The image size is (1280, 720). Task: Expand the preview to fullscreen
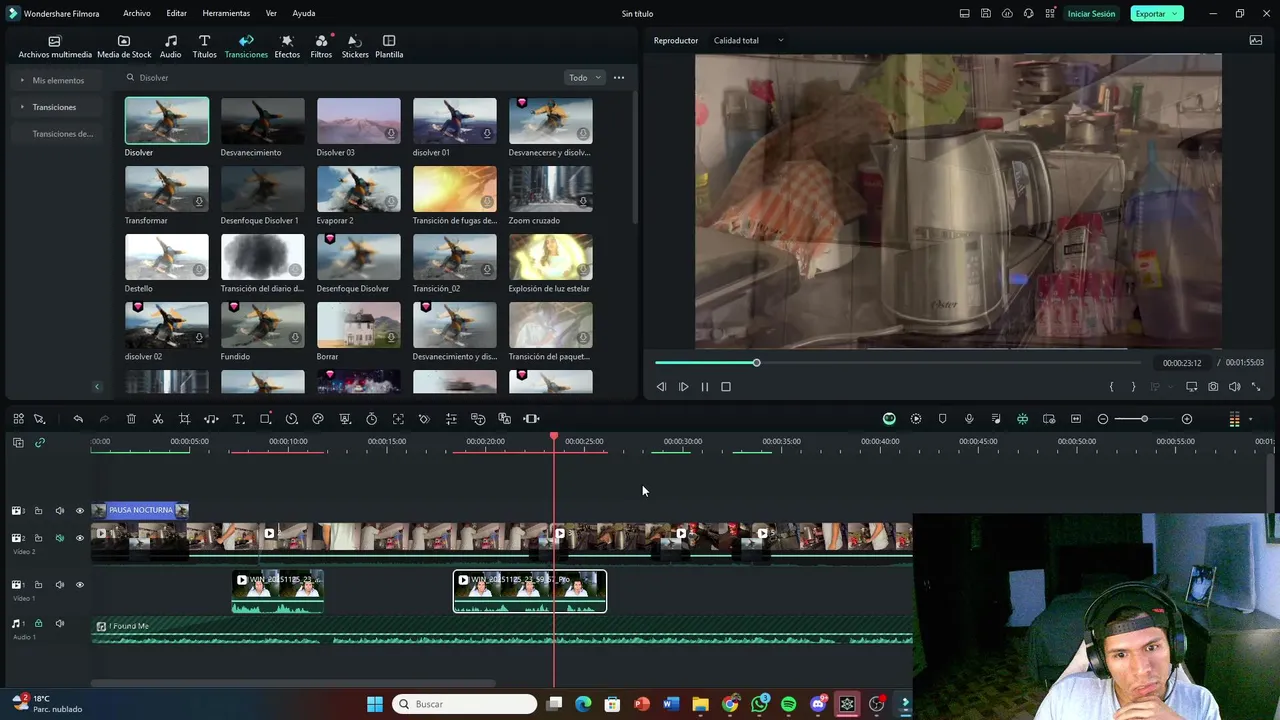[x=1256, y=387]
